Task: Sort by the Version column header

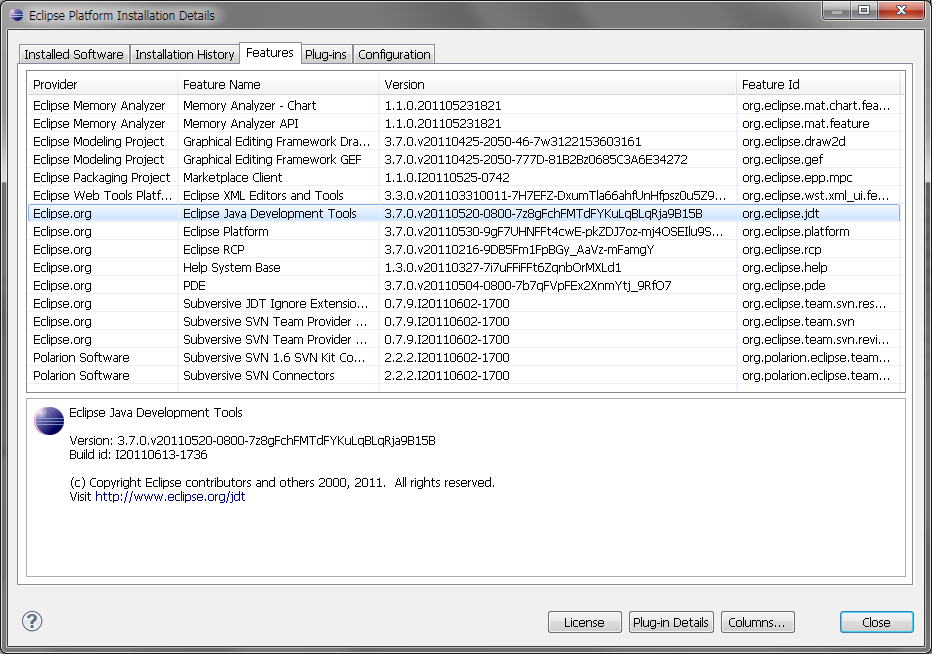Action: [558, 84]
